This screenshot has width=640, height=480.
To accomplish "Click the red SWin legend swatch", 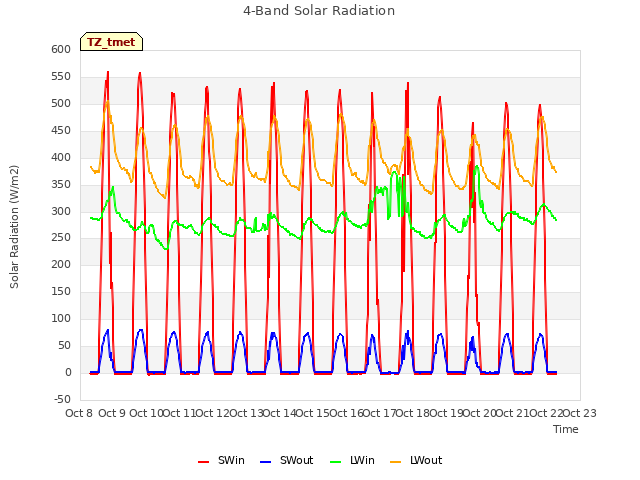I will coord(203,462).
